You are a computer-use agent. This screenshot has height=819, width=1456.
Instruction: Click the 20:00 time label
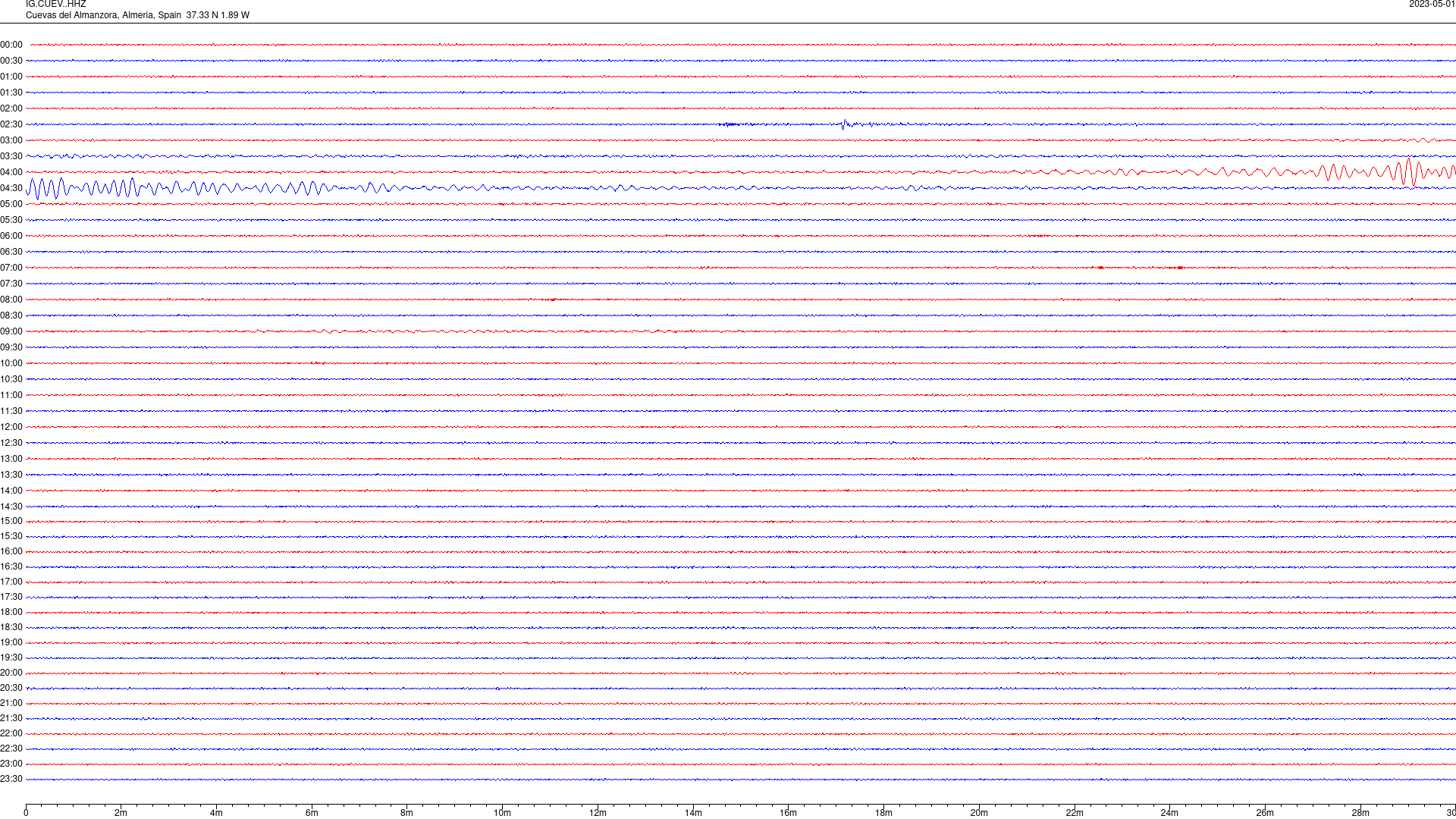coord(11,673)
